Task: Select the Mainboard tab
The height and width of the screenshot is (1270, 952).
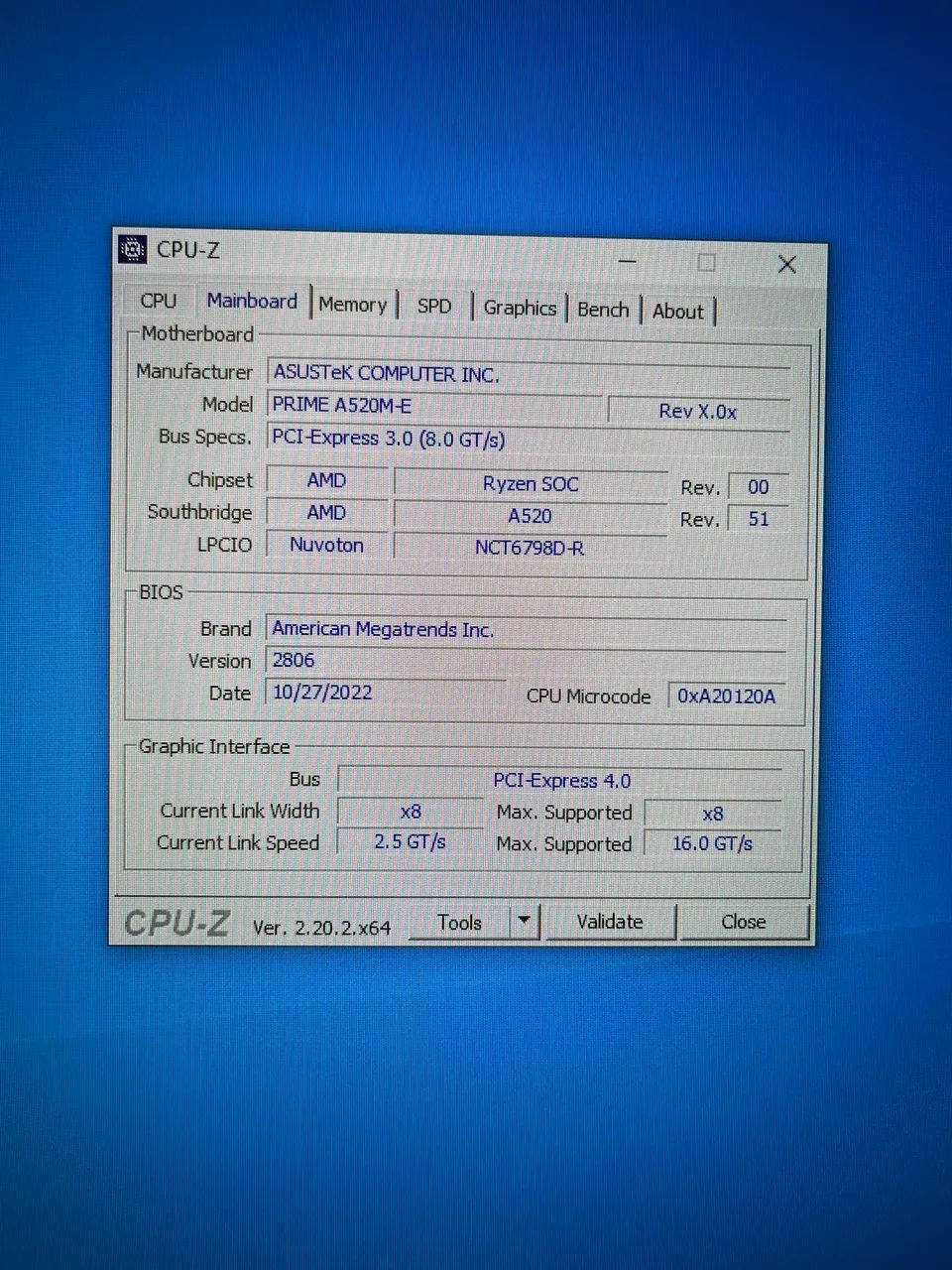Action: pos(252,302)
